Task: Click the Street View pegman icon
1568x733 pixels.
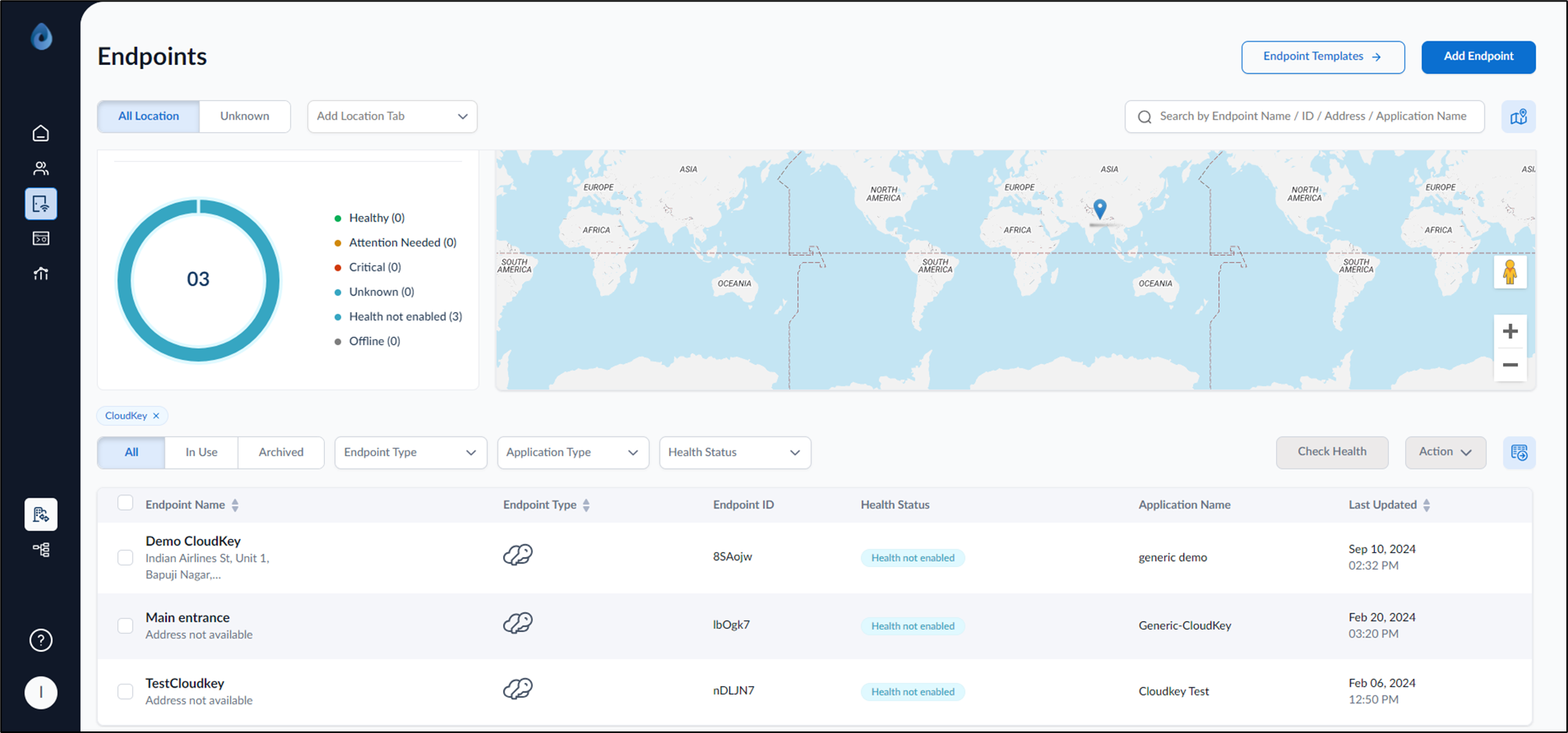Action: point(1509,272)
